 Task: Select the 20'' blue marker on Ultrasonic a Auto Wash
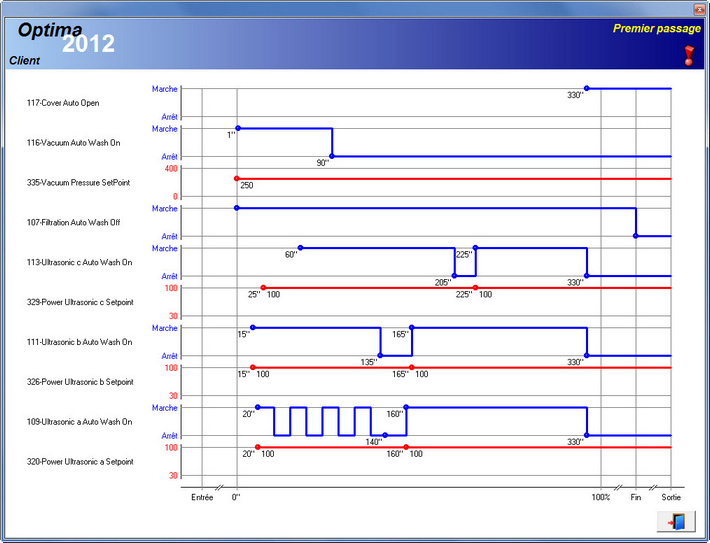click(x=258, y=407)
